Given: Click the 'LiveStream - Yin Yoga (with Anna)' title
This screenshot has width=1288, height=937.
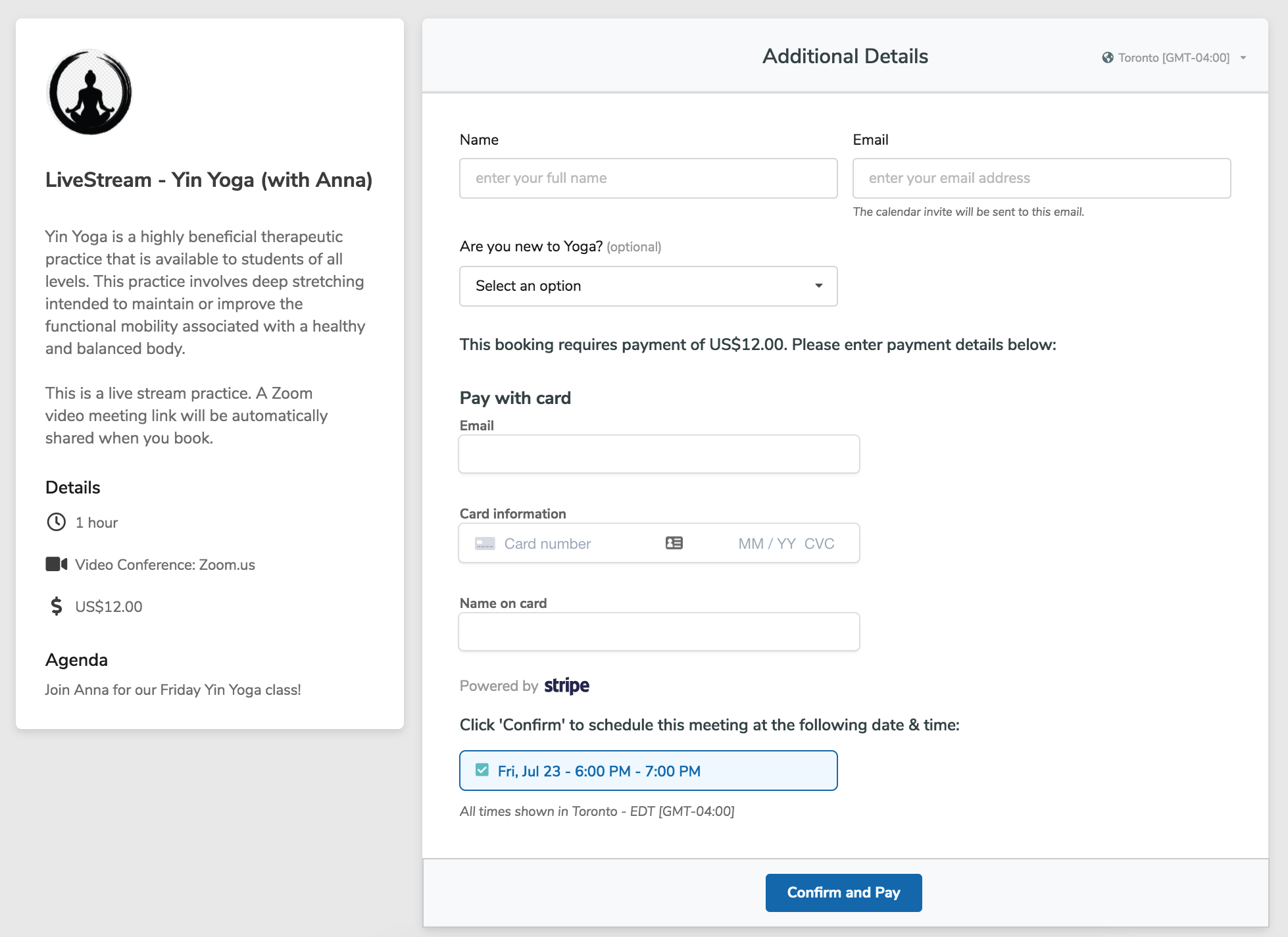Looking at the screenshot, I should point(209,180).
